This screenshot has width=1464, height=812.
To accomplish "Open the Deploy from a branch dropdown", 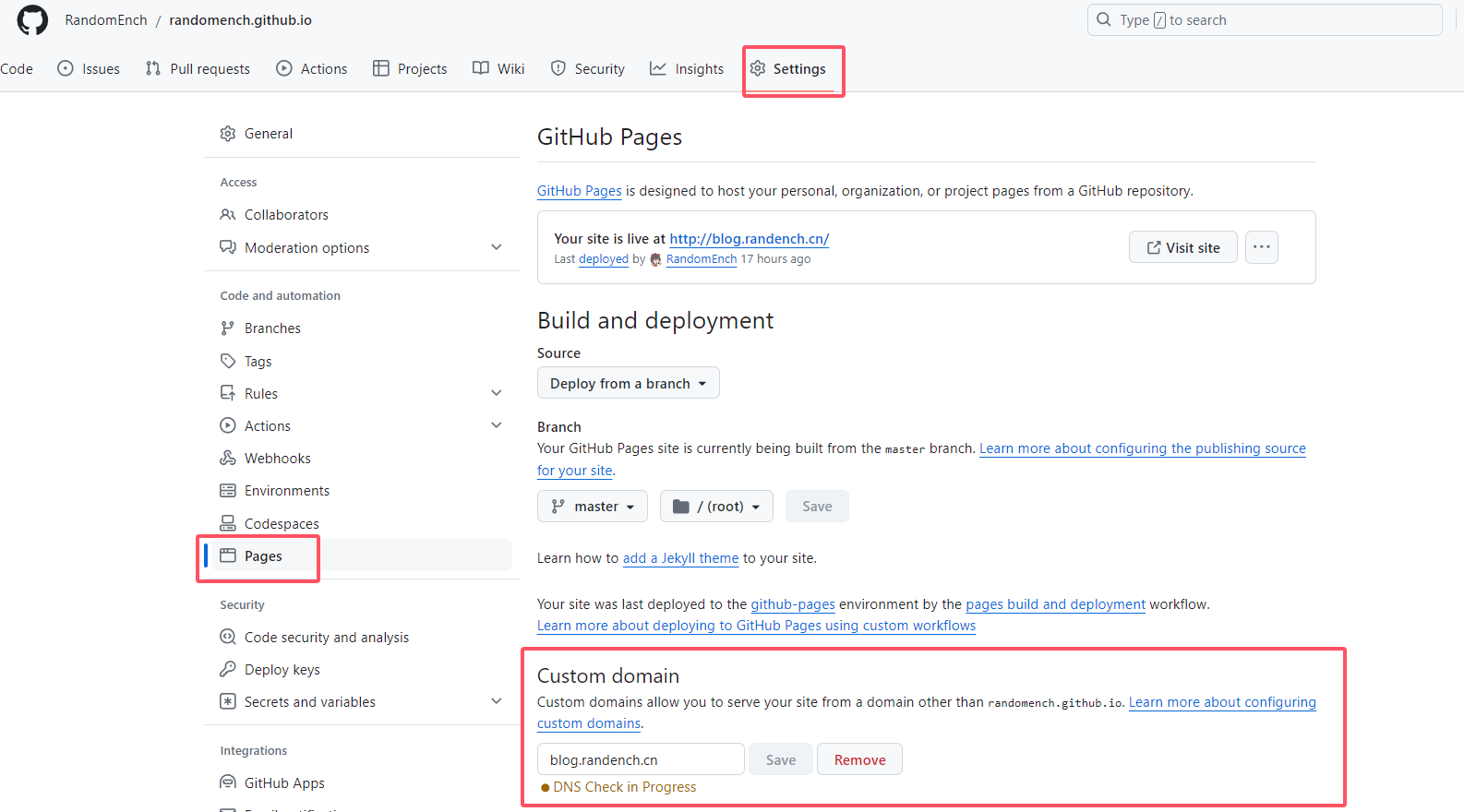I will 628,384.
